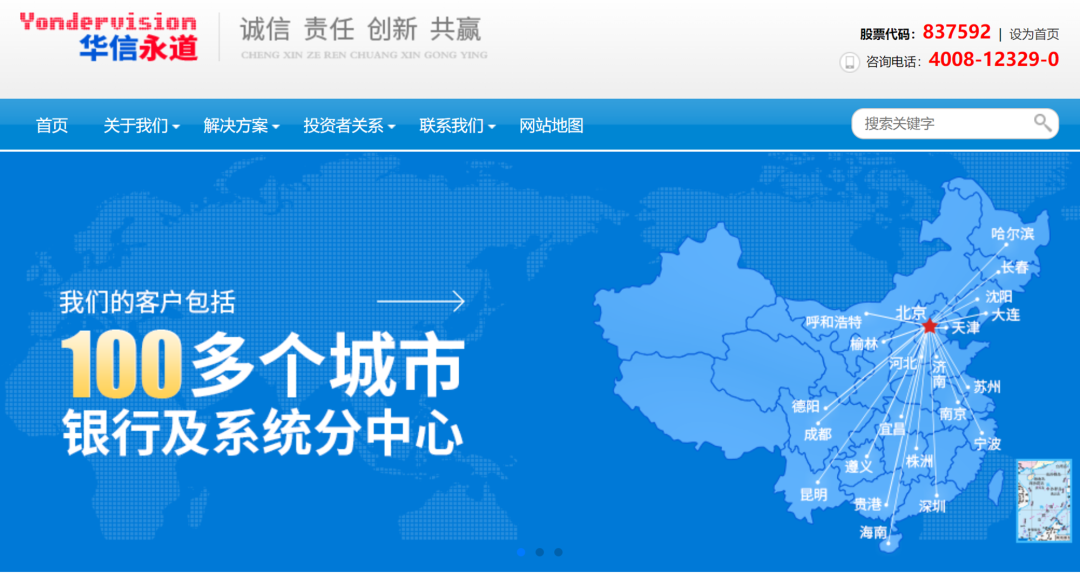Click the 榆林 city label on map
Screen dimensions: 1080x573
point(864,344)
